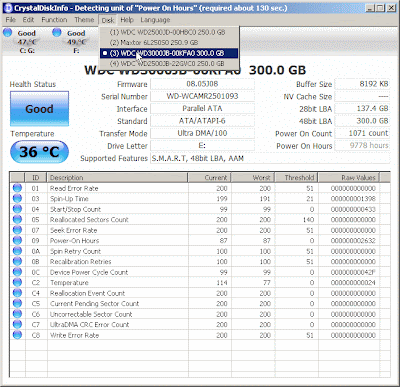400x387 pixels.
Task: Click the Supported Features field
Action: point(270,158)
